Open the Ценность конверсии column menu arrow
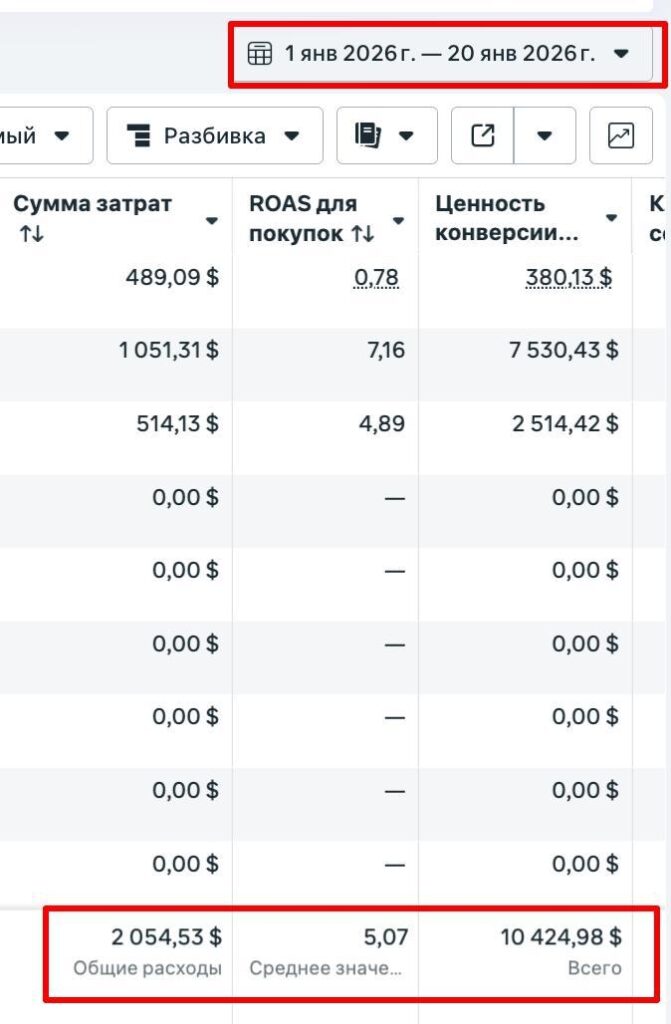 point(611,218)
